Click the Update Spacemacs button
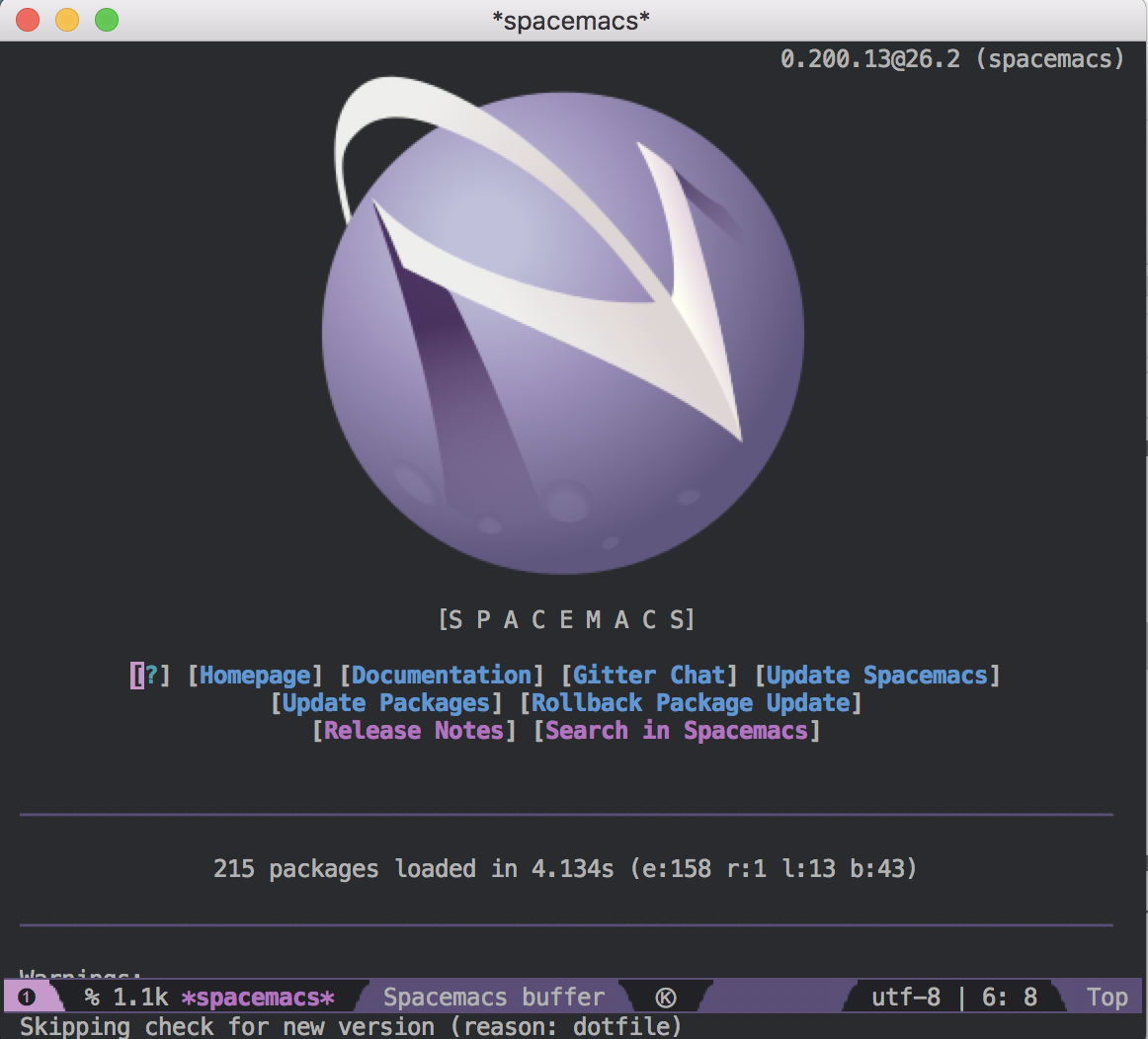Viewport: 1148px width, 1039px height. click(x=877, y=675)
